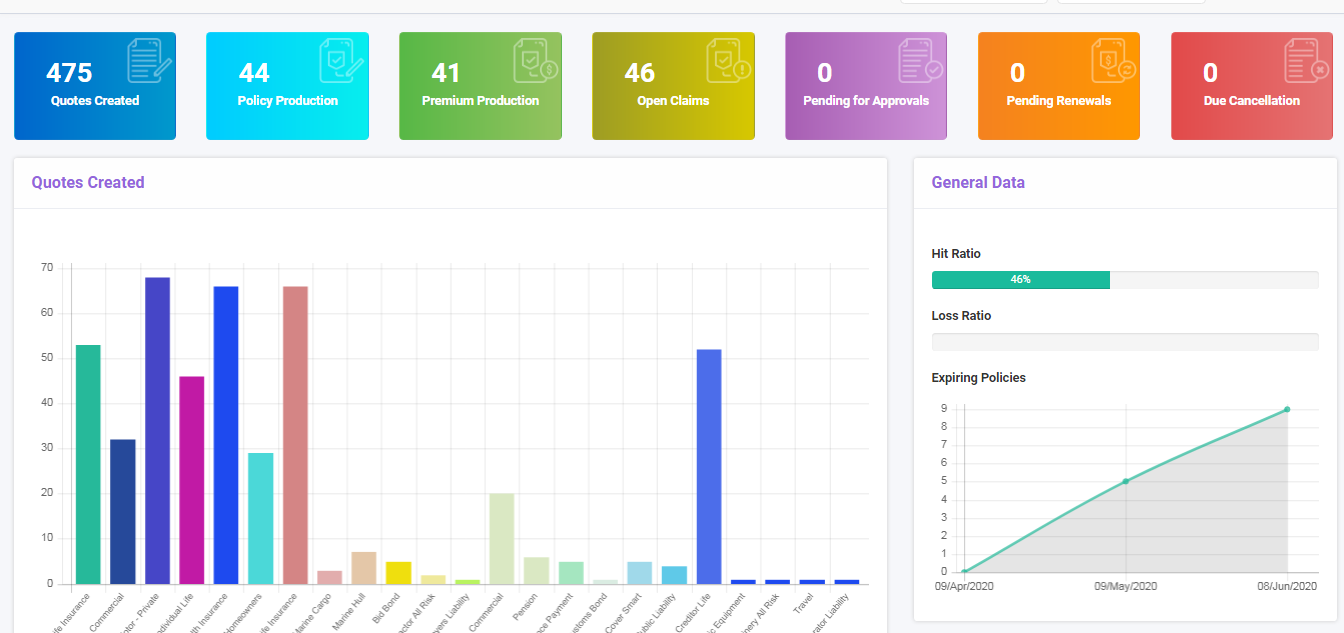The image size is (1344, 633).
Task: Open the 46 Open Claims card
Action: [673, 85]
